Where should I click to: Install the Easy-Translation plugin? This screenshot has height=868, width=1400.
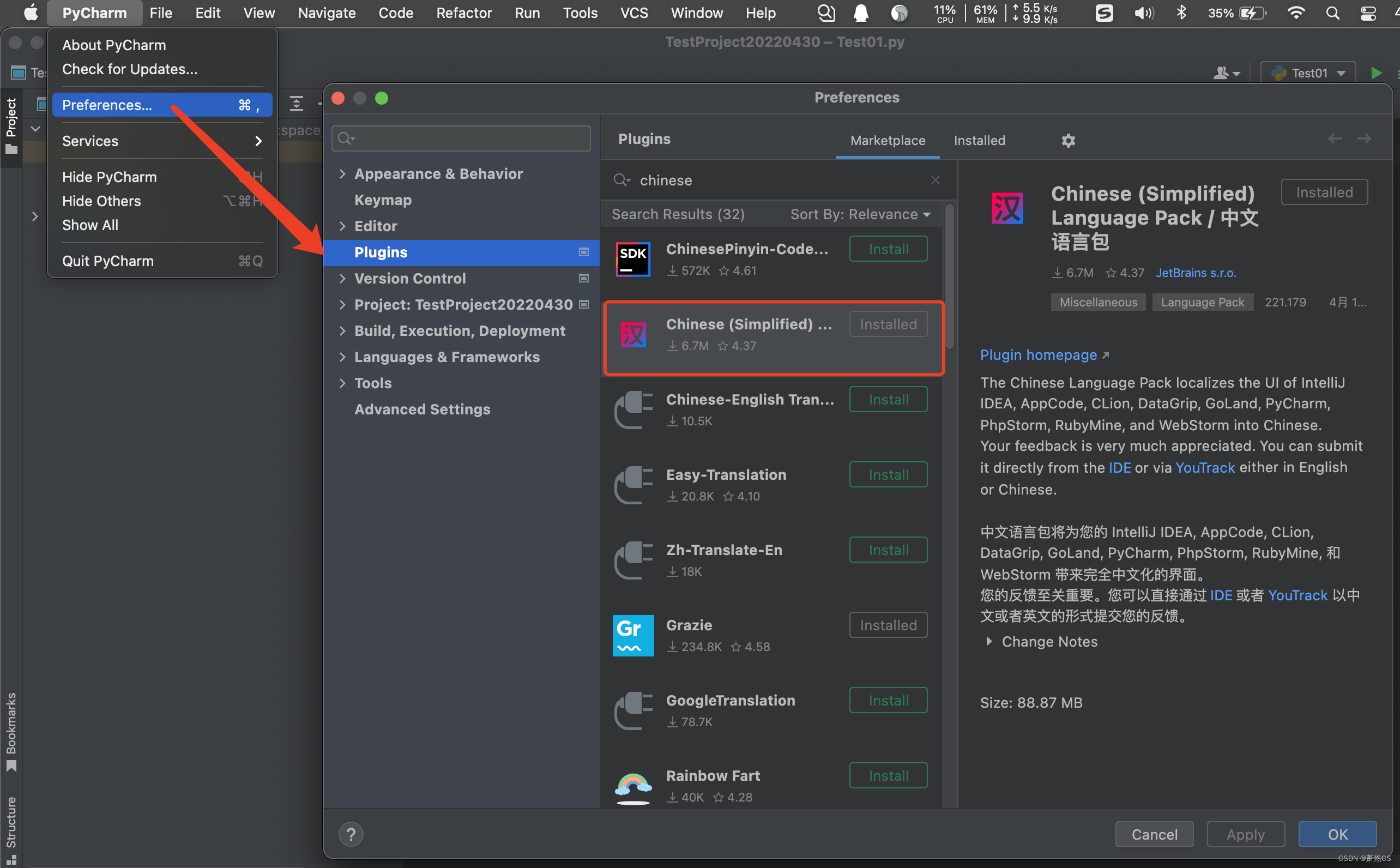(x=888, y=474)
